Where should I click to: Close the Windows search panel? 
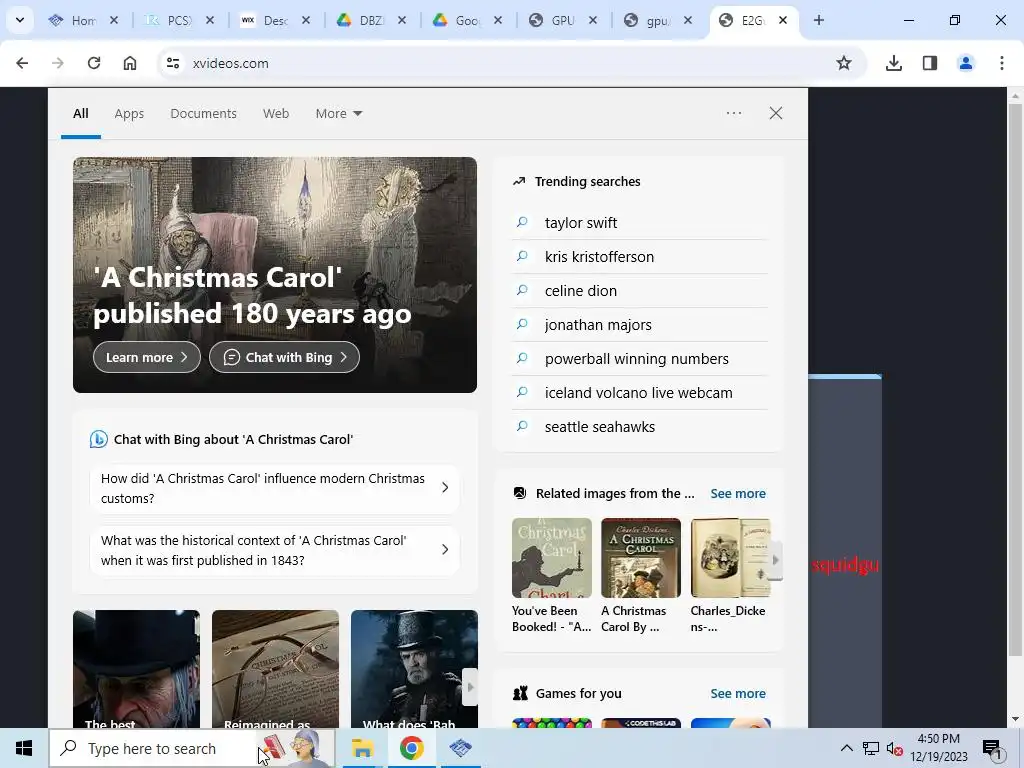tap(776, 113)
